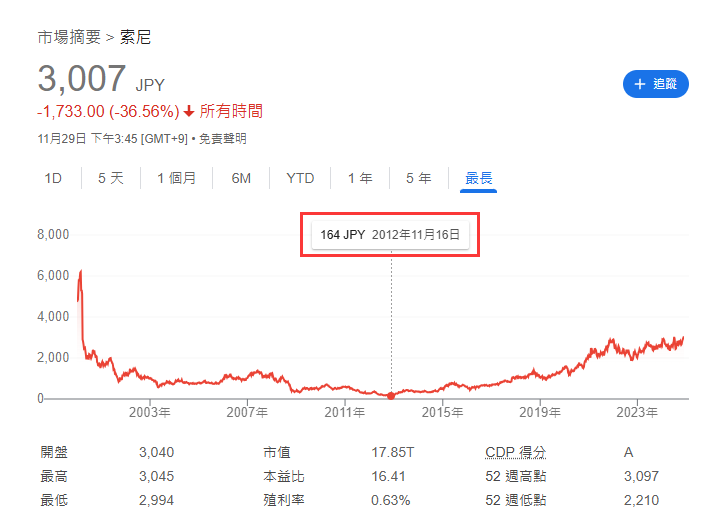Click the 本益比 label
This screenshot has height=521, width=709.
pos(284,476)
